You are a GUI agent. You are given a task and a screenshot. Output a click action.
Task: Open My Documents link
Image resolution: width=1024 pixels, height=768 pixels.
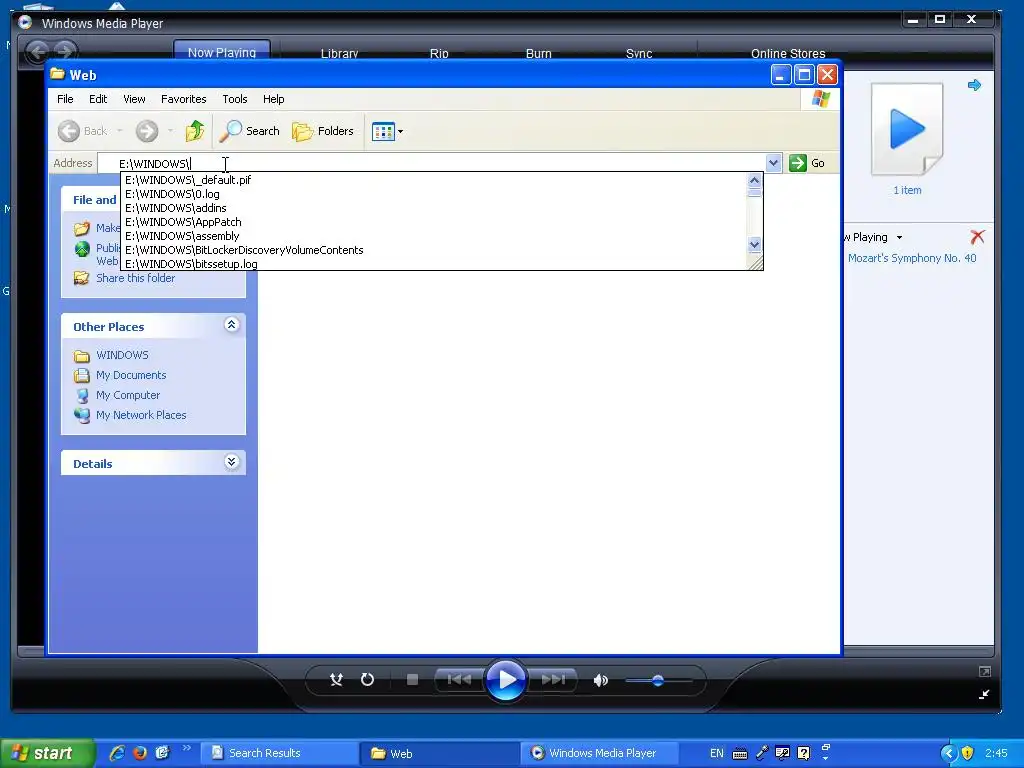pyautogui.click(x=131, y=376)
